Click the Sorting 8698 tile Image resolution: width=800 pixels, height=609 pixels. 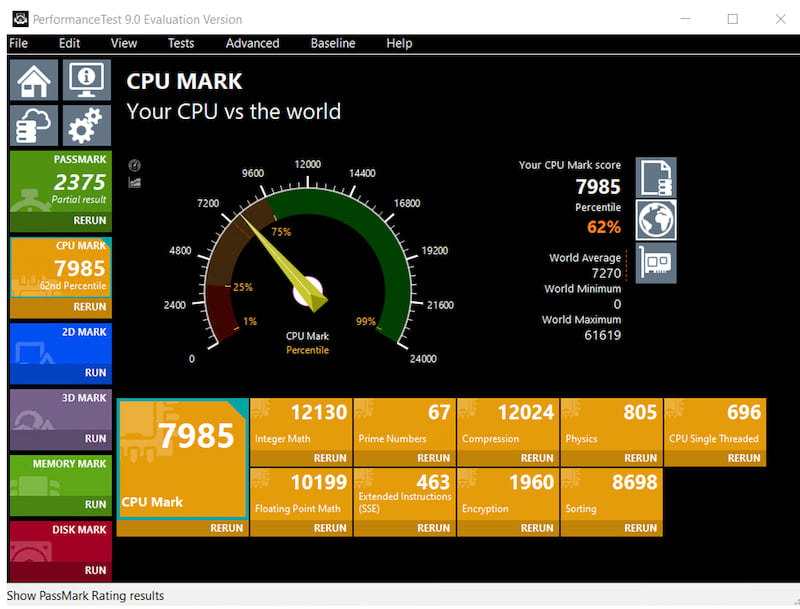(x=612, y=495)
